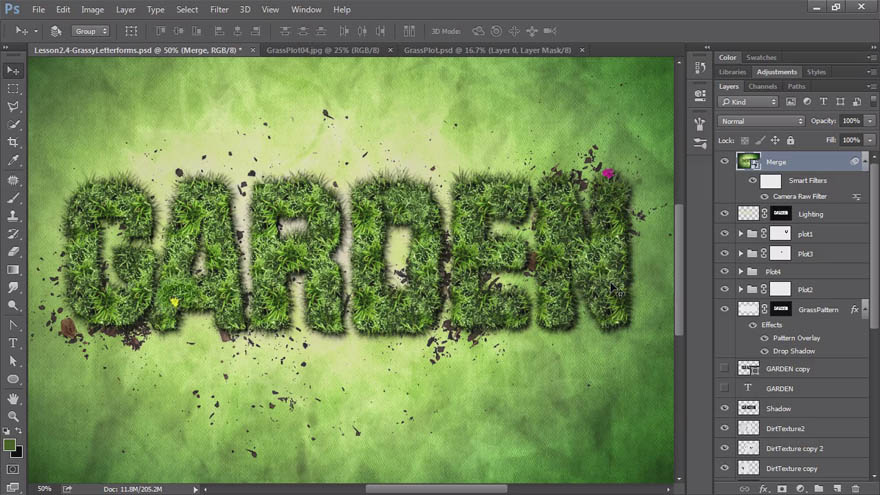Select the Lasso tool
The image size is (880, 495).
click(x=13, y=107)
